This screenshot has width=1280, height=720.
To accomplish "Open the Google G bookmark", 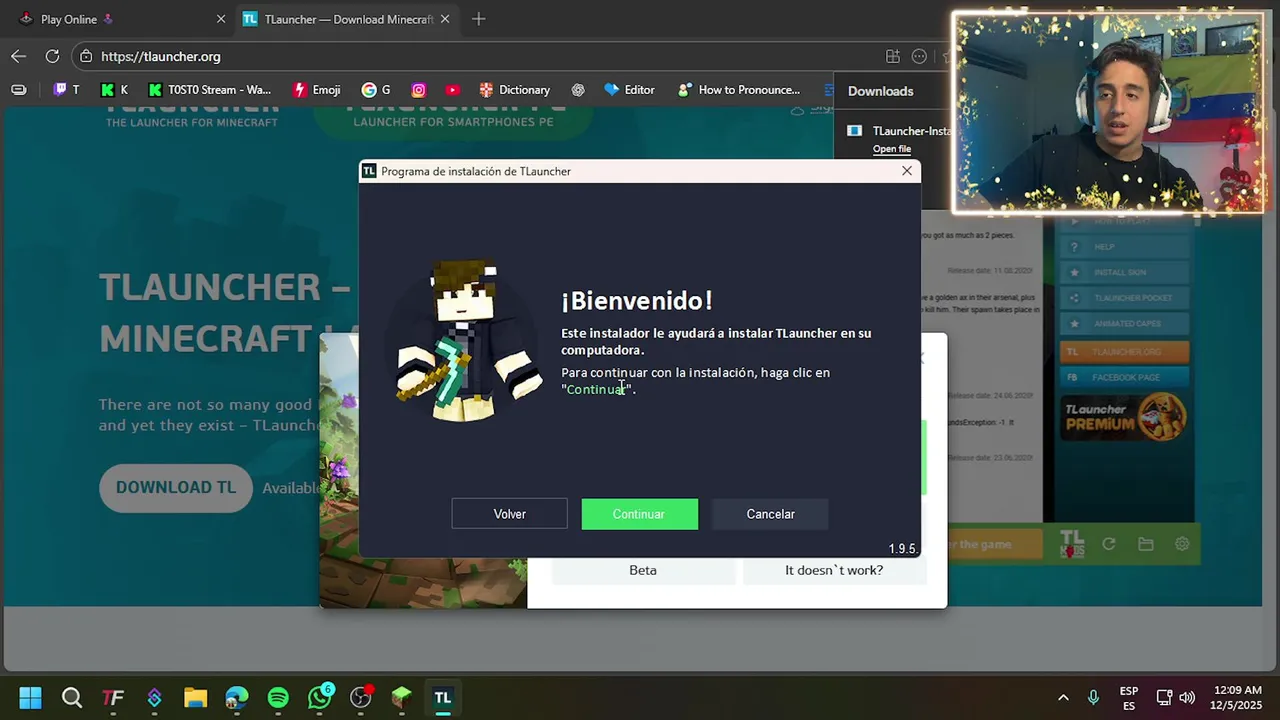I will click(x=376, y=89).
